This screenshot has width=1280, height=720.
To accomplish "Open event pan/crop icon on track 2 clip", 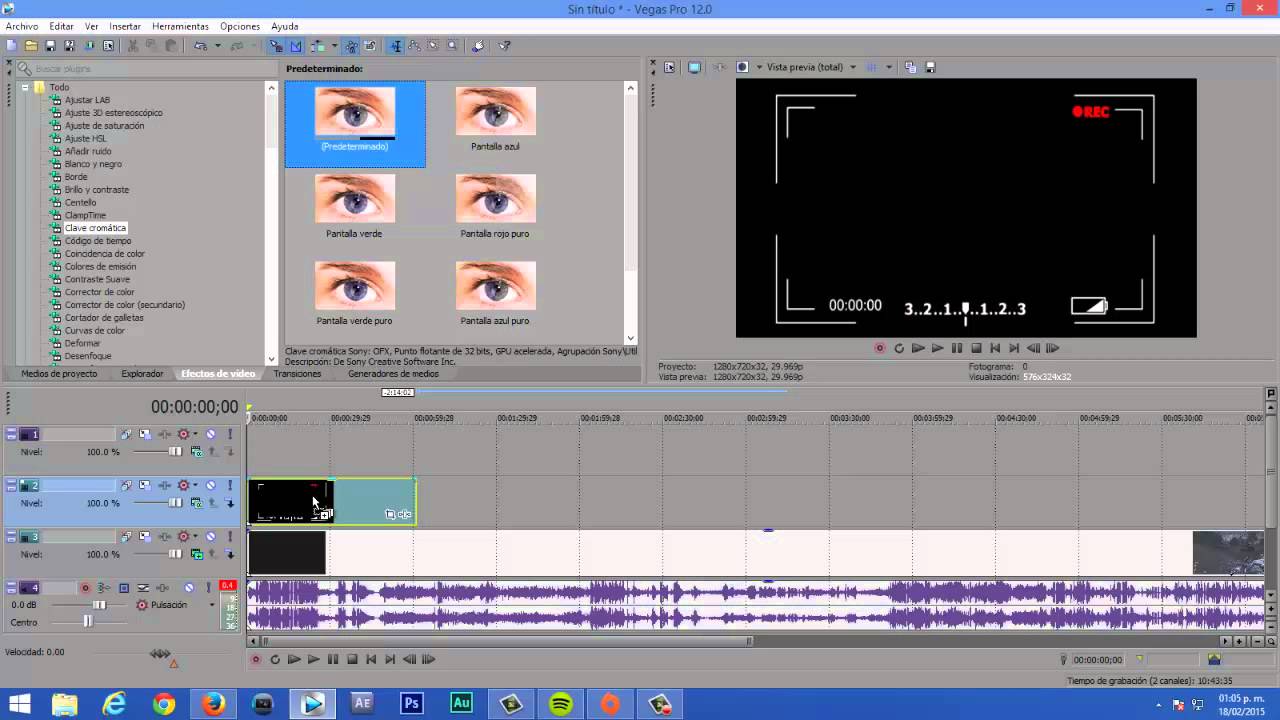I will [x=391, y=514].
